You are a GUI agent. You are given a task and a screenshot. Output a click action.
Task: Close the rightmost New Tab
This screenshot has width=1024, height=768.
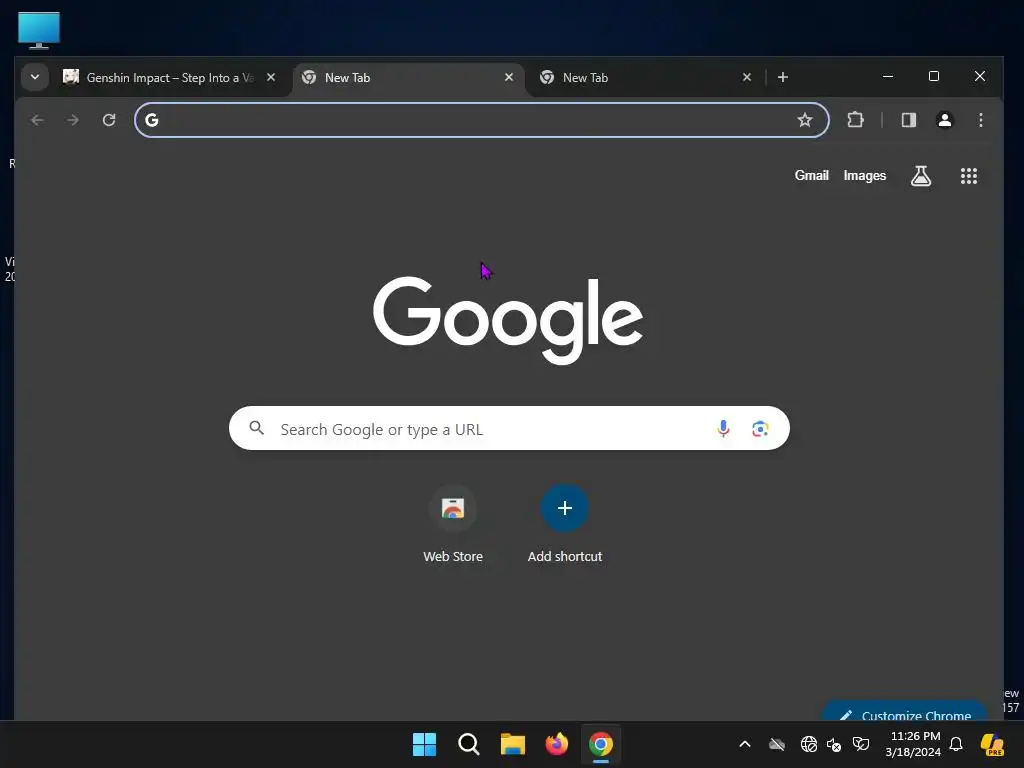pos(746,77)
